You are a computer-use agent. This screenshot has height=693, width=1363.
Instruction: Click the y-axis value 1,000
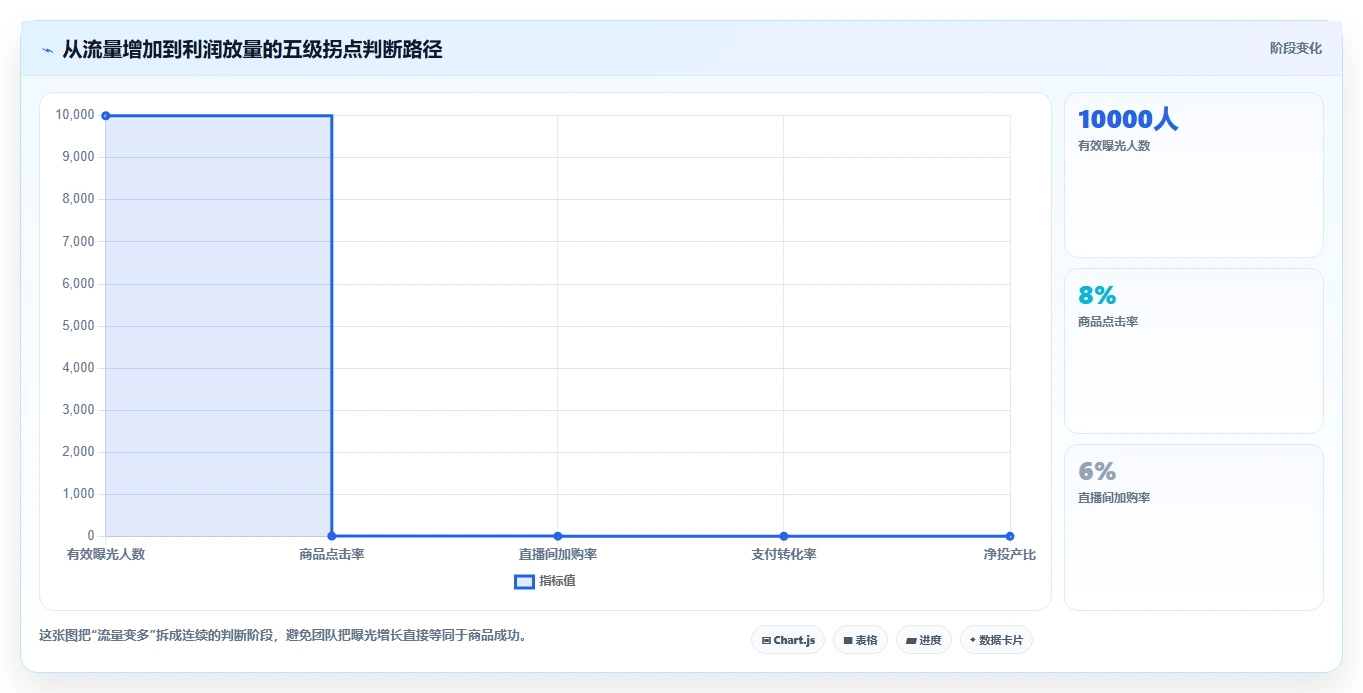tap(78, 494)
